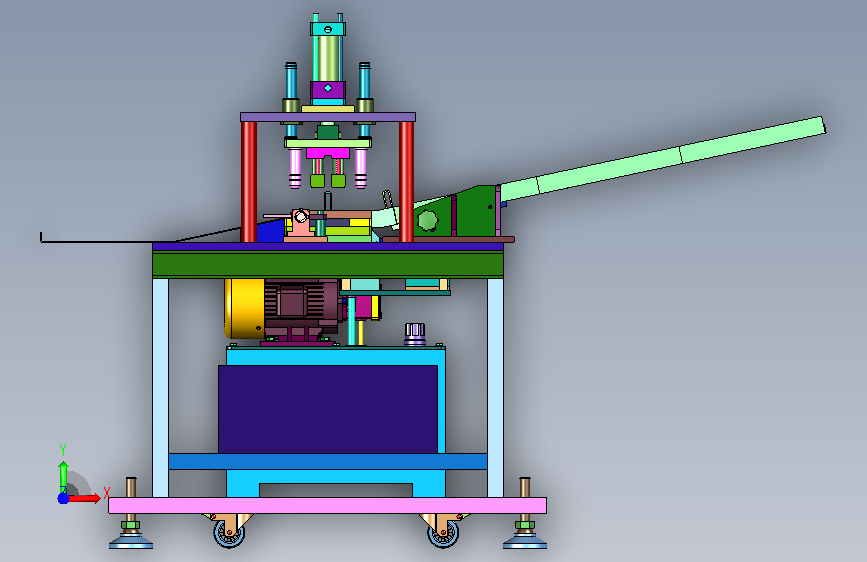Select the magenta block under the press plate

click(x=328, y=153)
